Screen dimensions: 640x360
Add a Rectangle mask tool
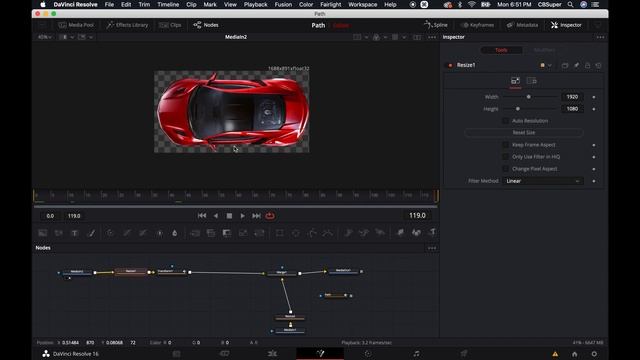pyautogui.click(x=280, y=233)
